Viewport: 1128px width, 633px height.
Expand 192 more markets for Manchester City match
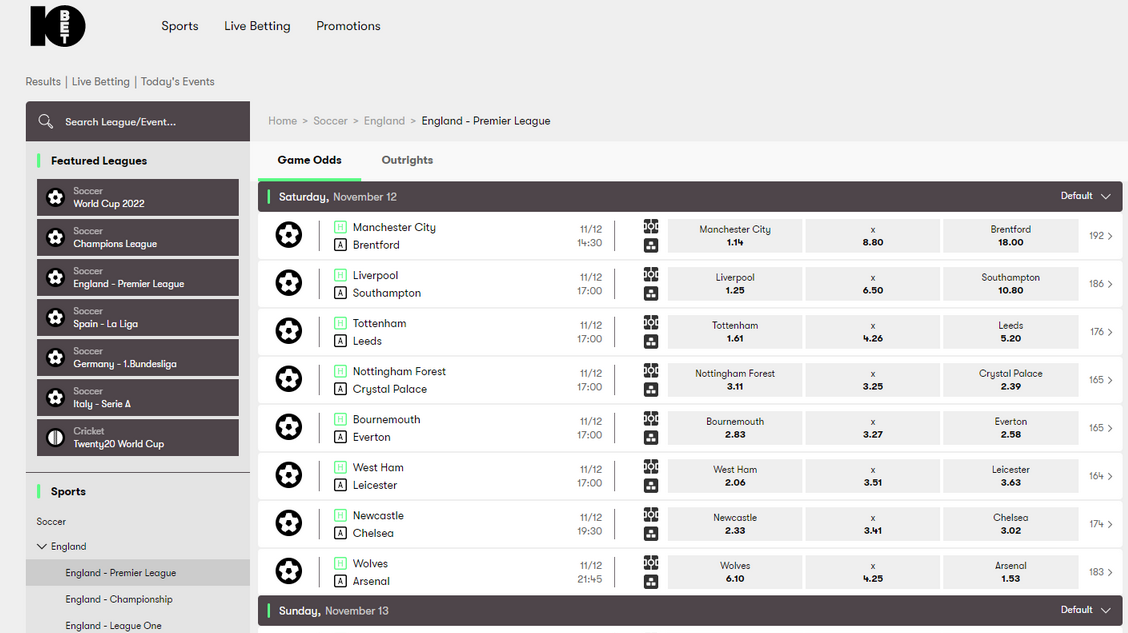tap(1101, 236)
